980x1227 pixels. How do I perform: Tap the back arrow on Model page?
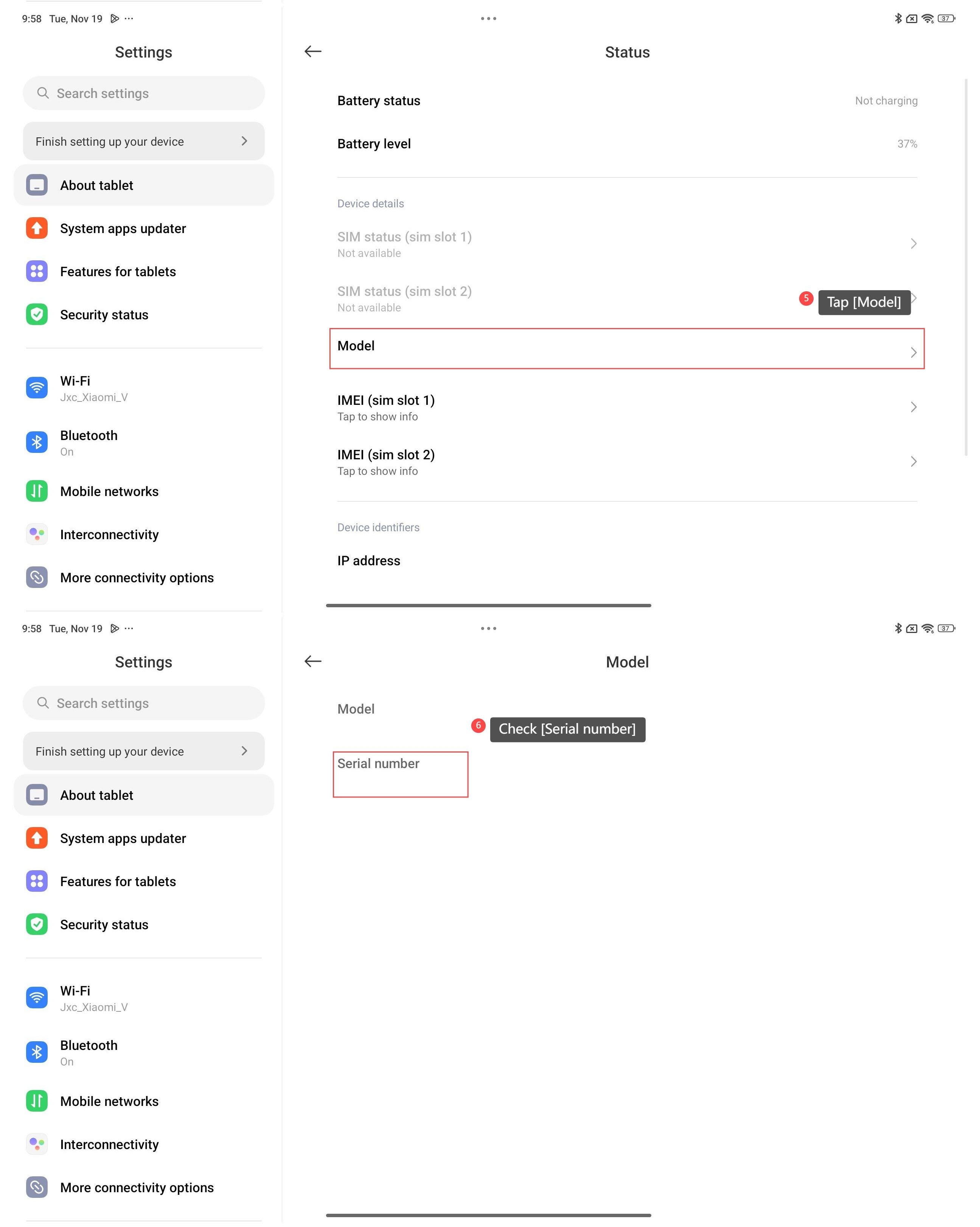tap(313, 661)
